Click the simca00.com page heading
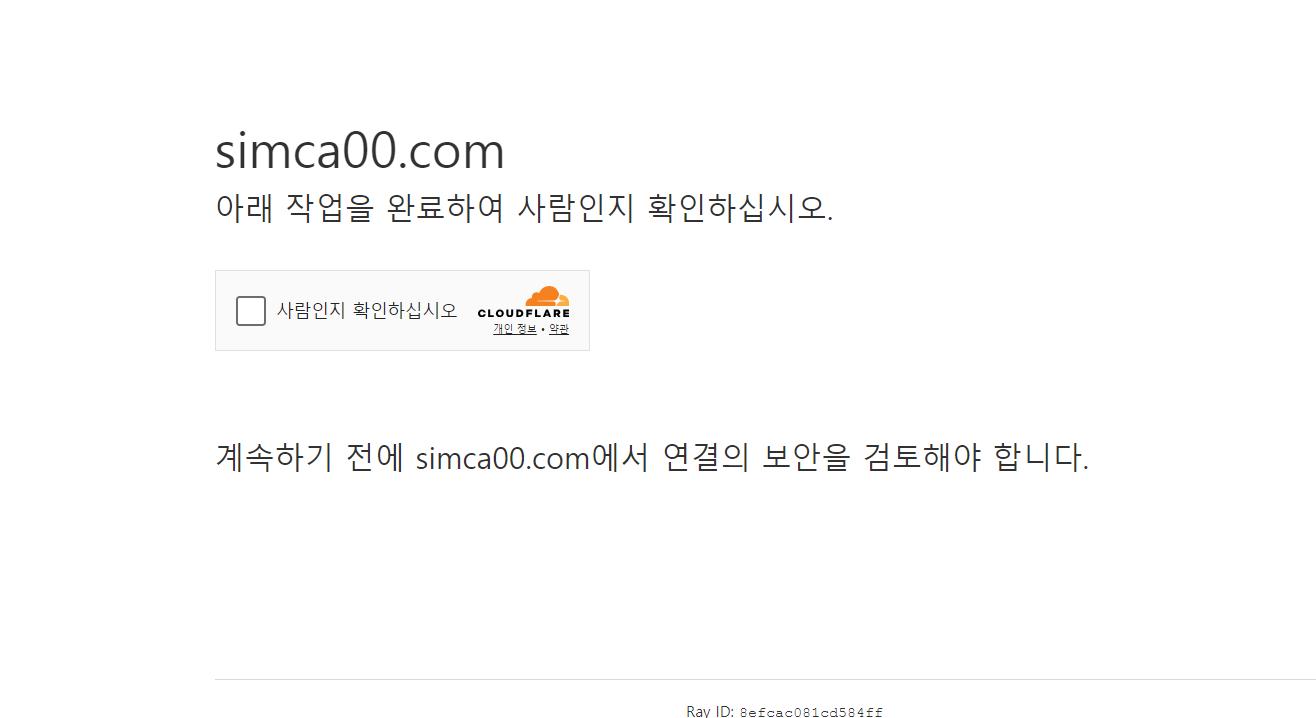 [x=360, y=151]
